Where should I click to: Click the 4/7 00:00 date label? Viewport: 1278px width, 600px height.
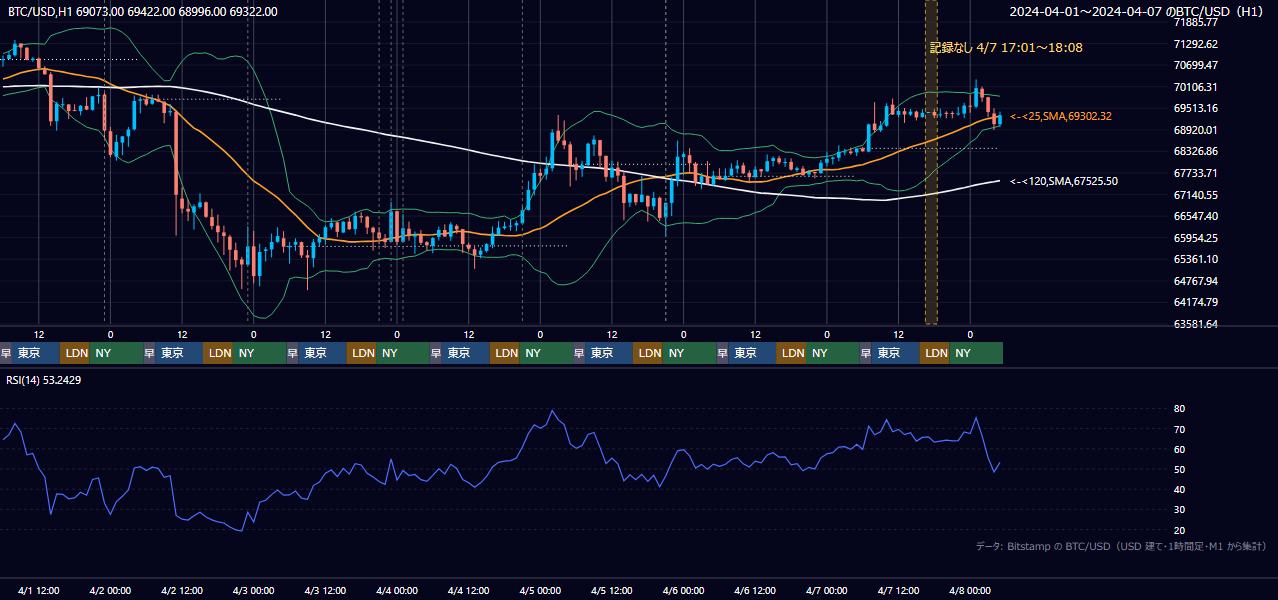[x=827, y=591]
